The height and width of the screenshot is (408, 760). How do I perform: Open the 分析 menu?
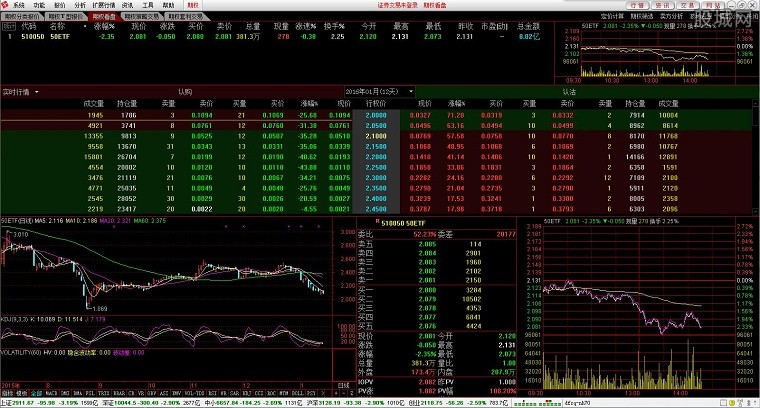coord(80,5)
